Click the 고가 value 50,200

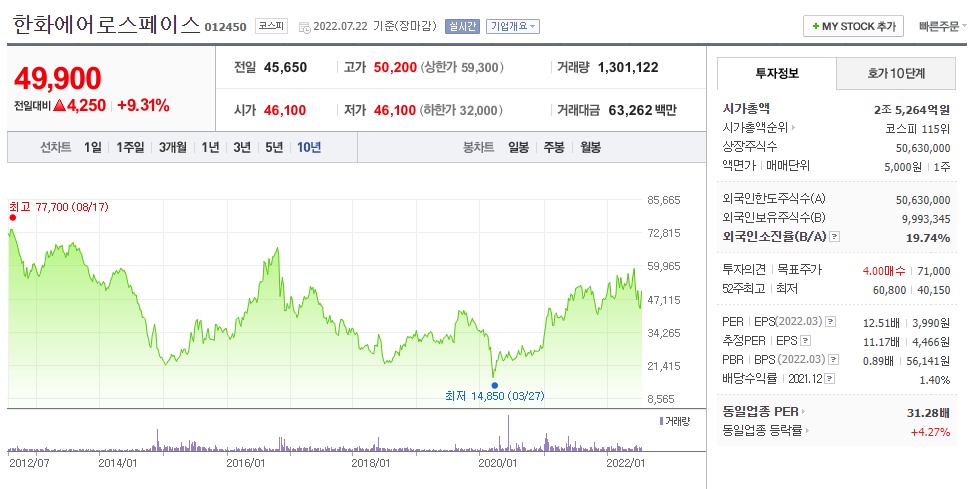tap(395, 67)
